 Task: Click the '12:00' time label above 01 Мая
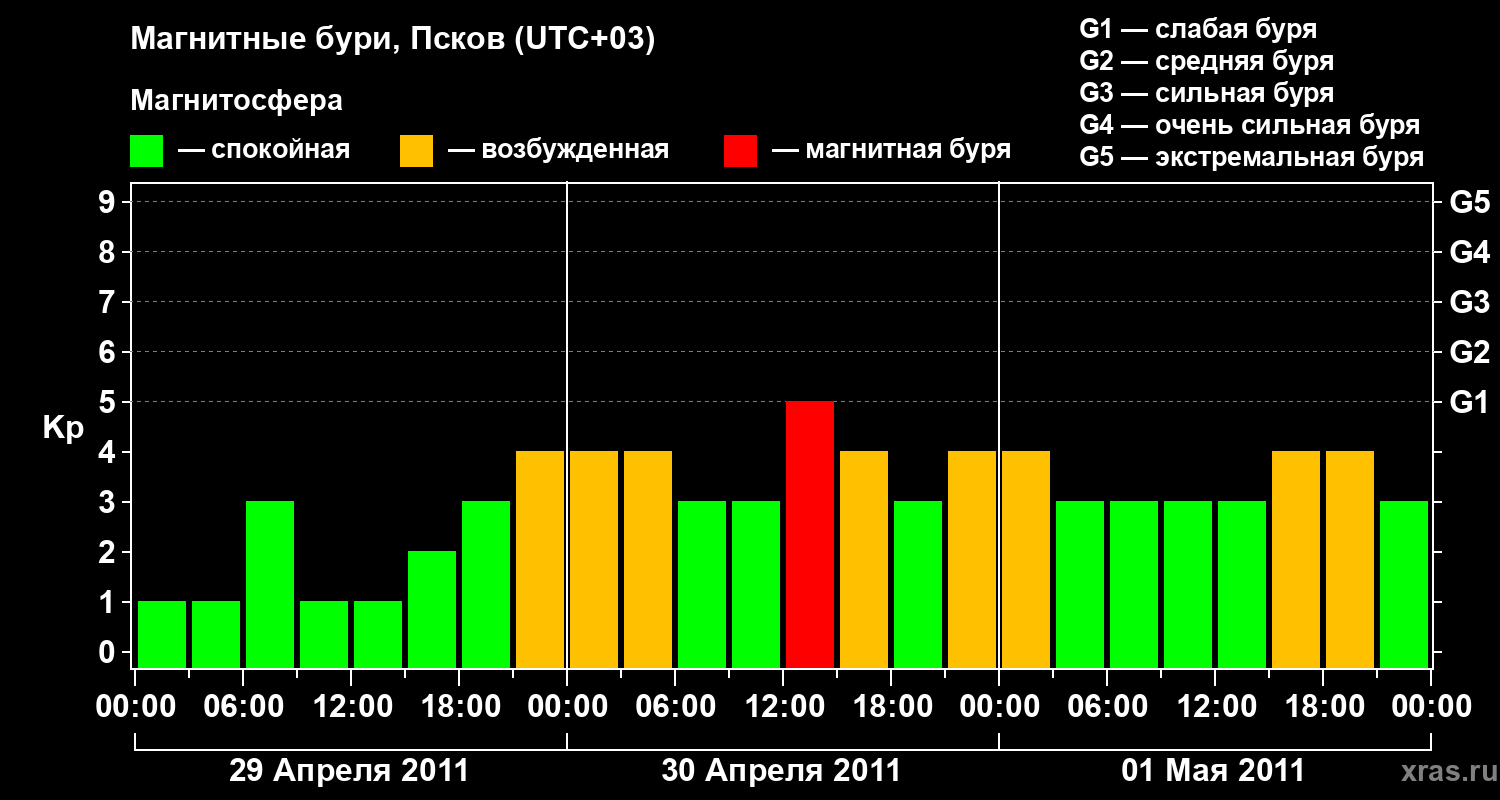click(1215, 707)
